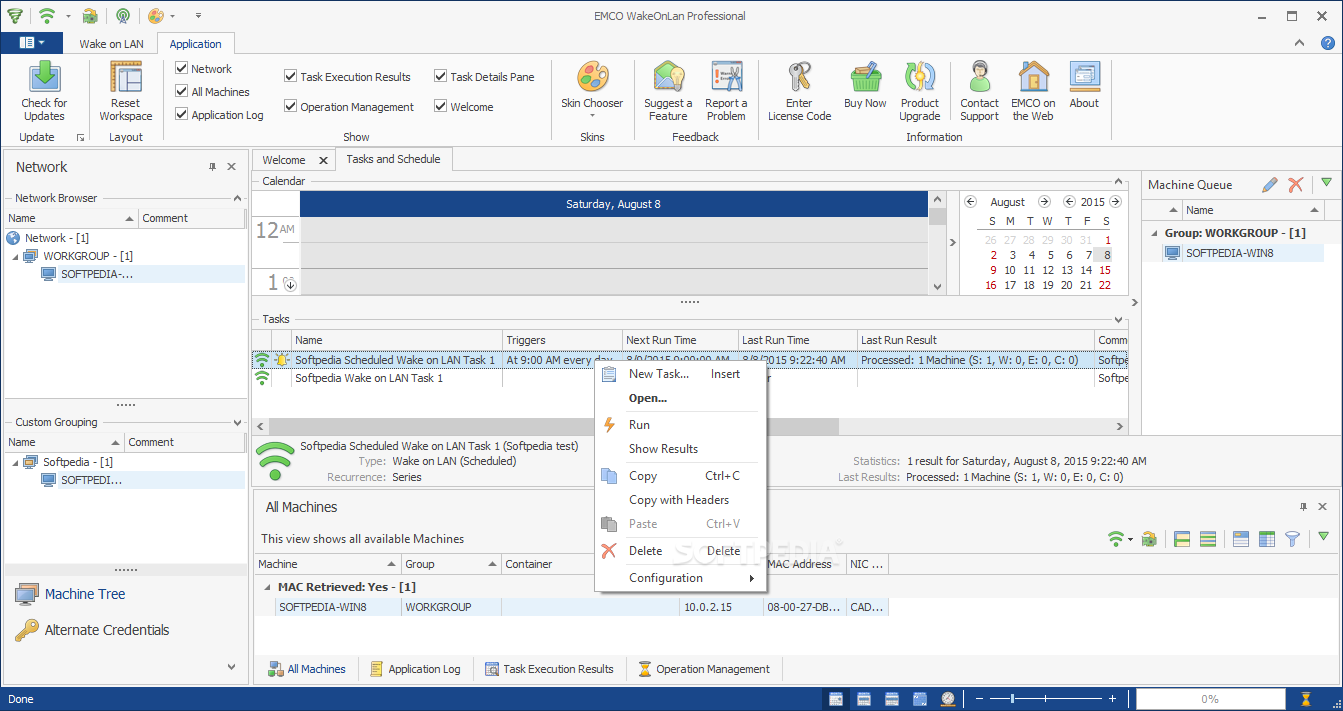The height and width of the screenshot is (711, 1343).
Task: Click the filter funnel icon in All Machines toolbar
Action: pyautogui.click(x=1292, y=539)
